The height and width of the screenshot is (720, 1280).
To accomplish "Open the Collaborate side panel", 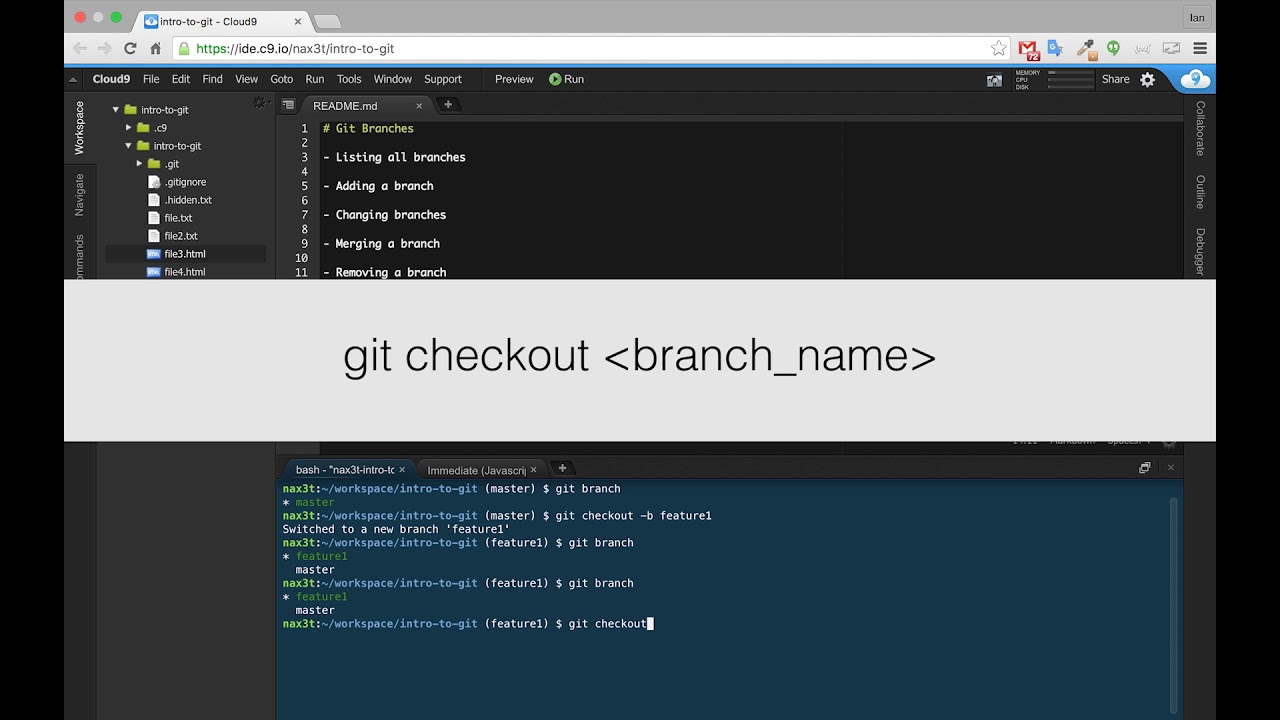I will [x=1200, y=128].
